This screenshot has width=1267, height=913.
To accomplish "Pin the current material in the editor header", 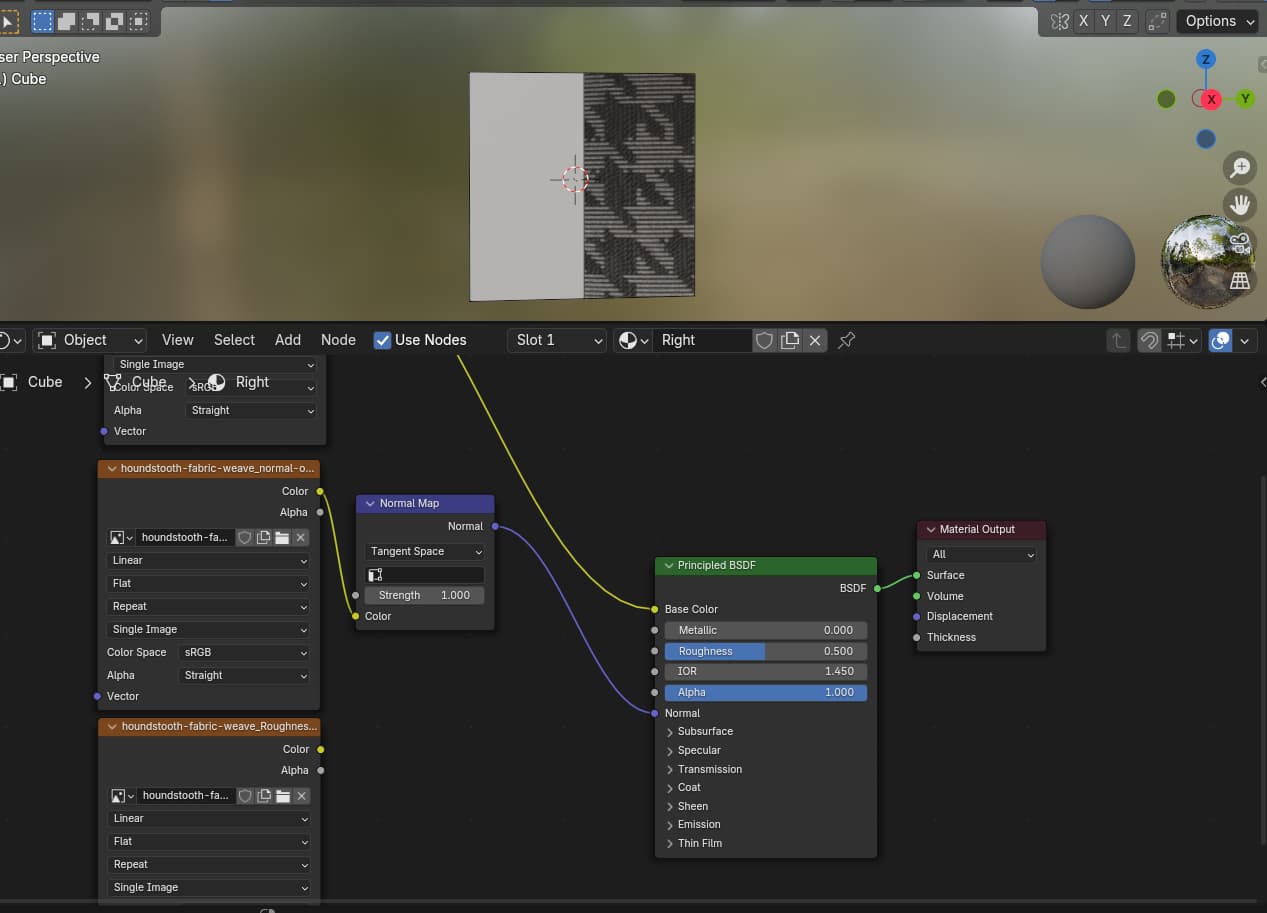I will pos(846,340).
